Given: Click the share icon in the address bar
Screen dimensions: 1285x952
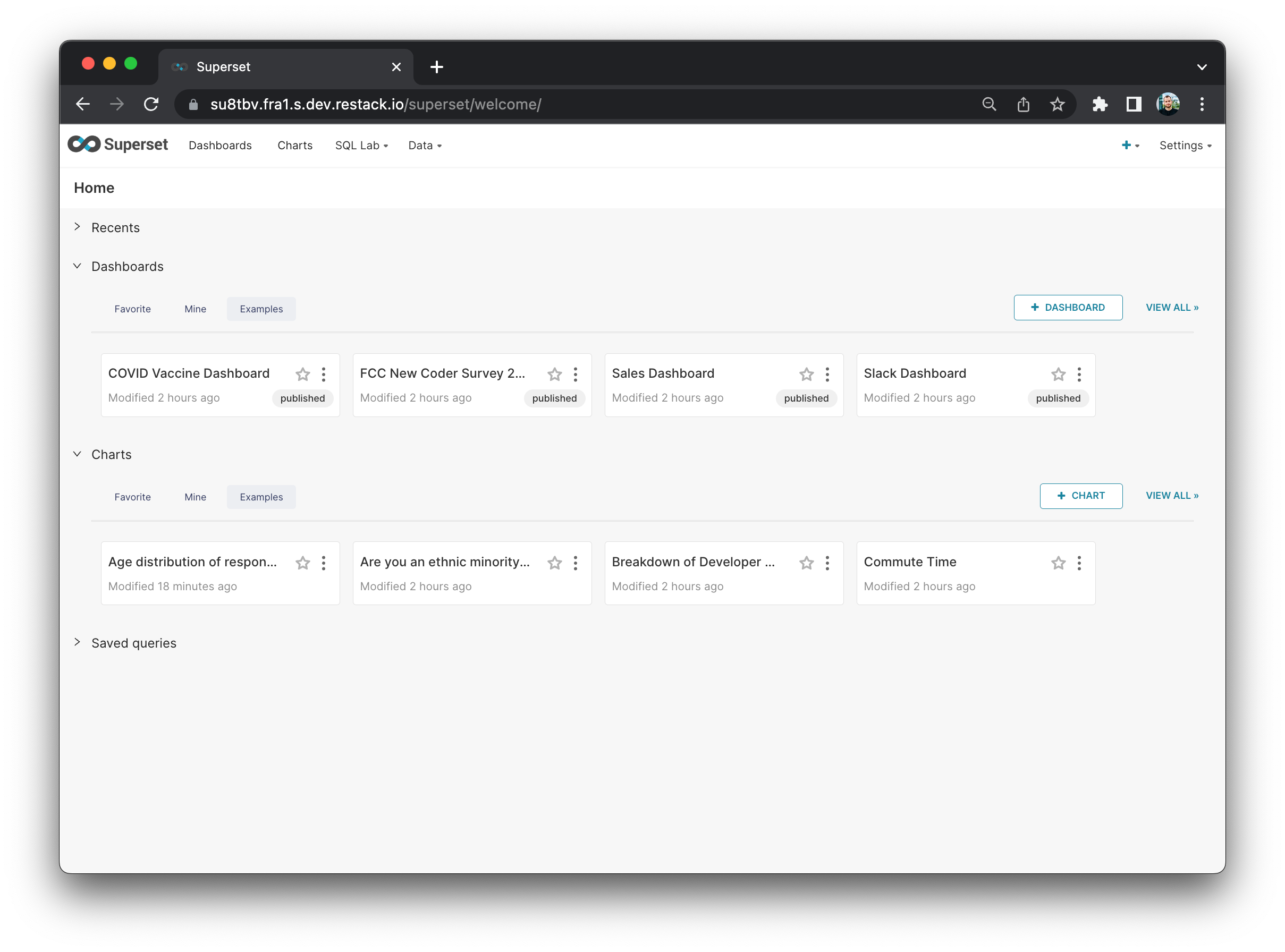Looking at the screenshot, I should point(1024,104).
